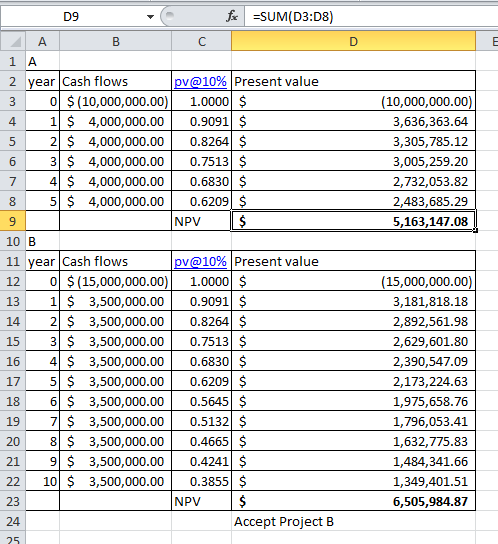Select 3,500,000.00 cash flow in row 18
This screenshot has width=498, height=544.
coord(116,401)
